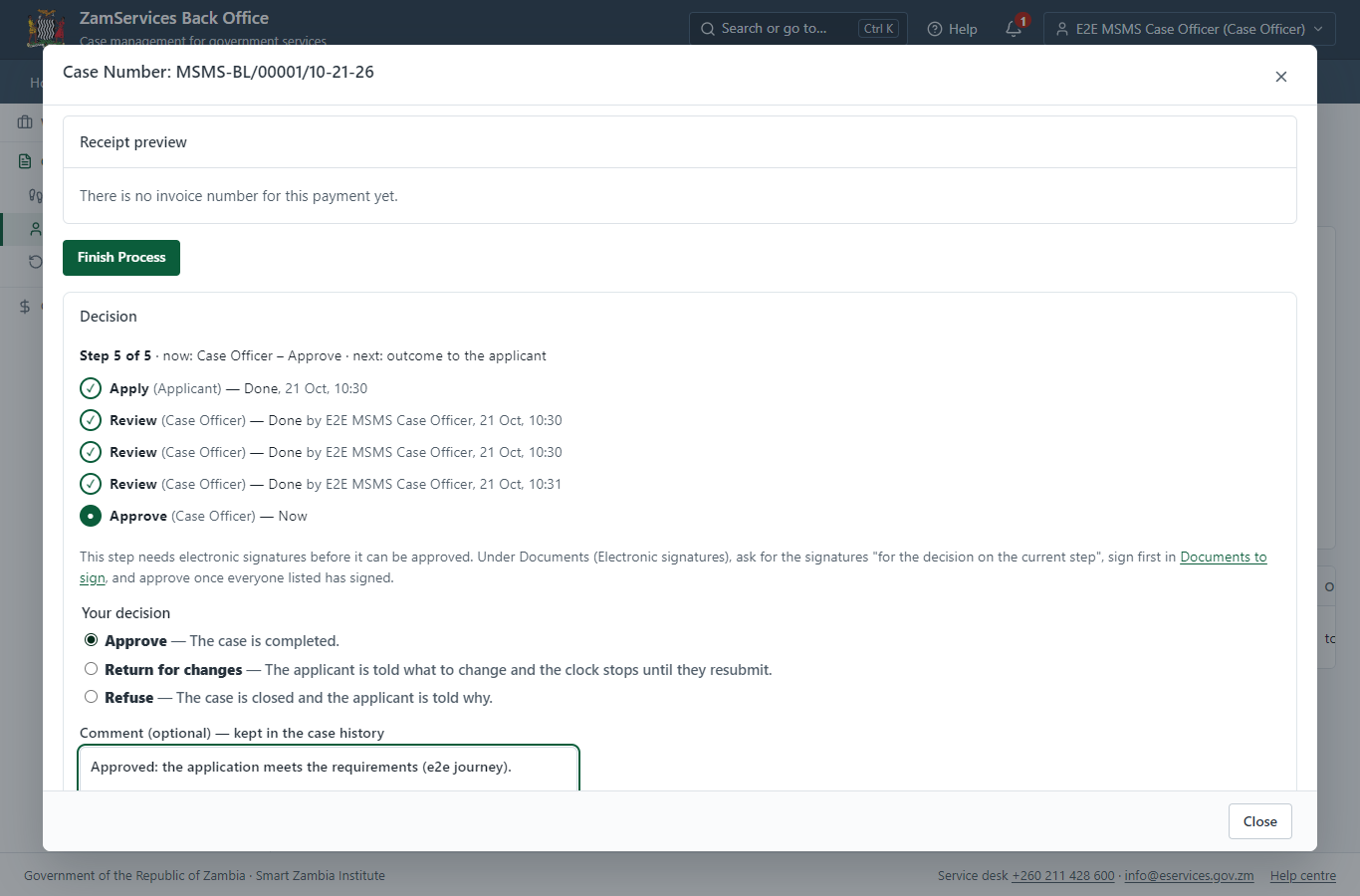Click 'Government of the Republic of Zambia' footer text
Image resolution: width=1360 pixels, height=896 pixels.
click(134, 876)
